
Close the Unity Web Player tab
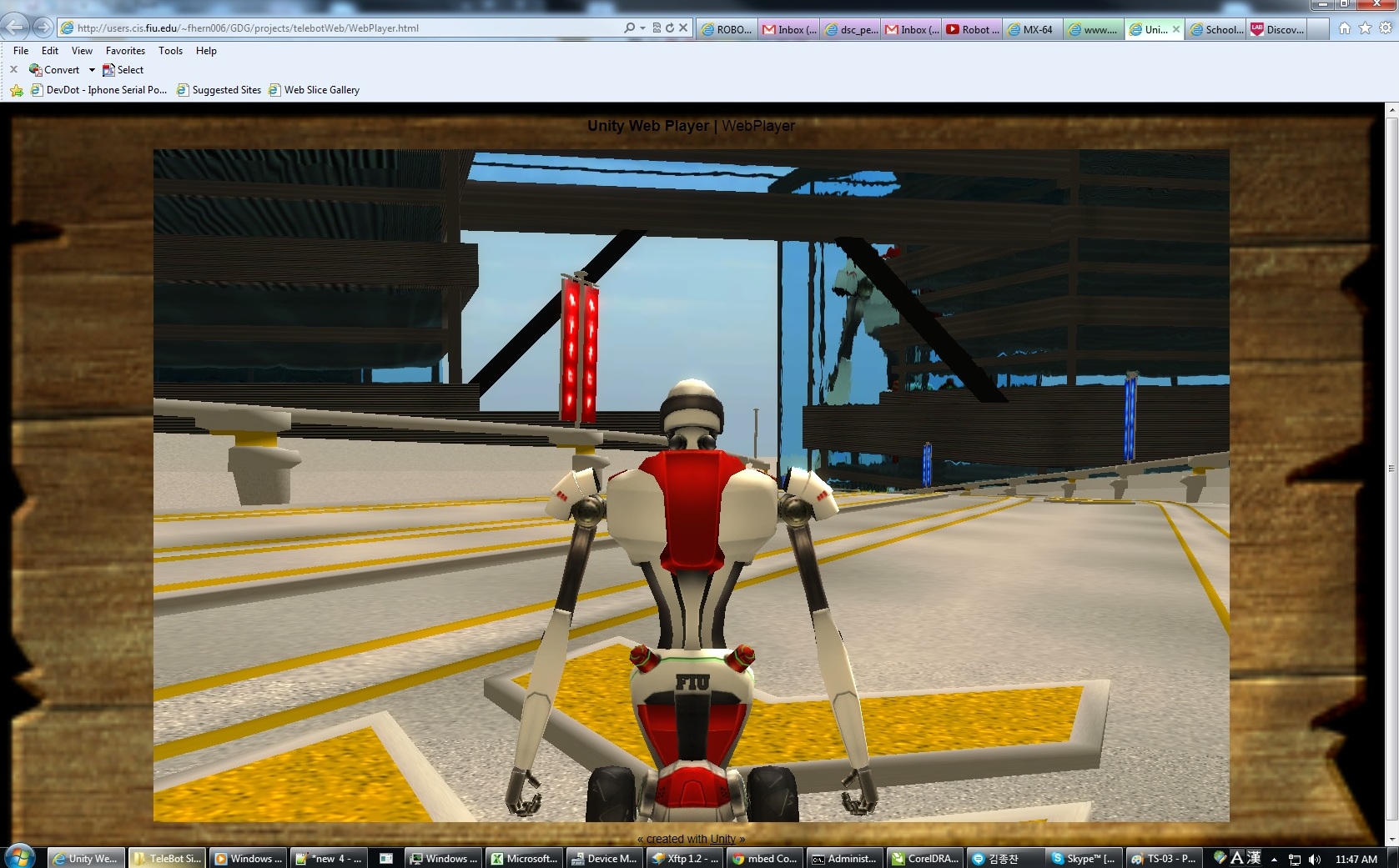coord(1176,29)
